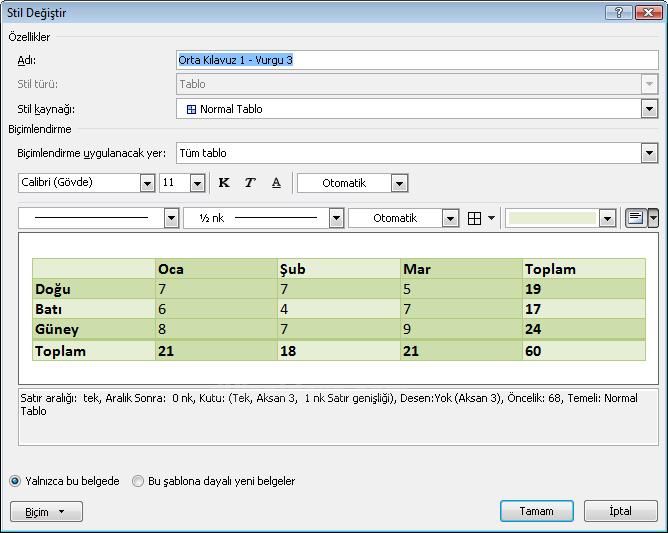This screenshot has height=533, width=668.
Task: Open the font size 11 dropdown
Action: [x=197, y=183]
